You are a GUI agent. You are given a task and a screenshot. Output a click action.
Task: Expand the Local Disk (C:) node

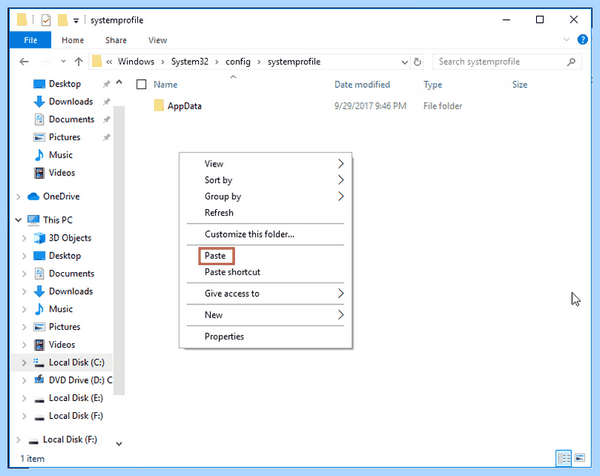coord(24,363)
